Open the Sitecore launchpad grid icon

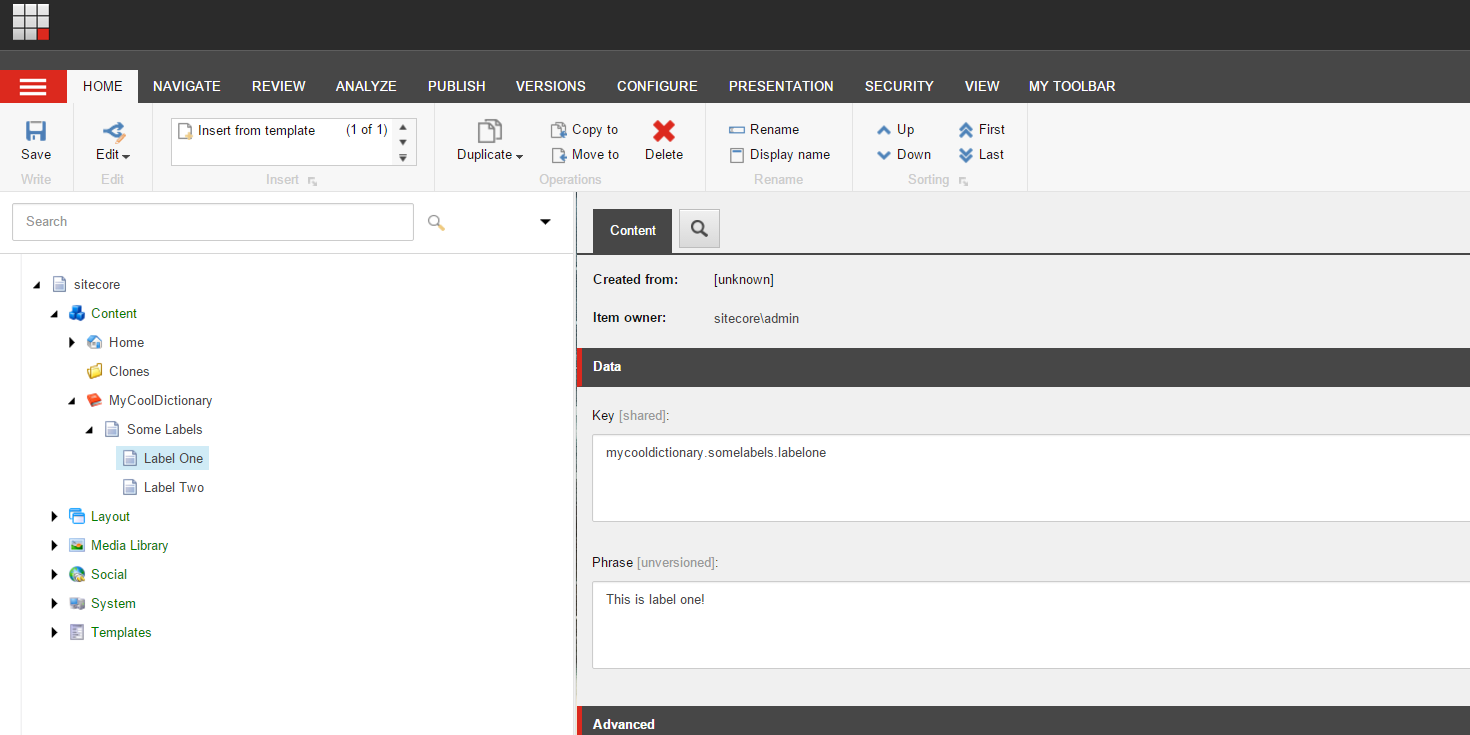[x=31, y=22]
